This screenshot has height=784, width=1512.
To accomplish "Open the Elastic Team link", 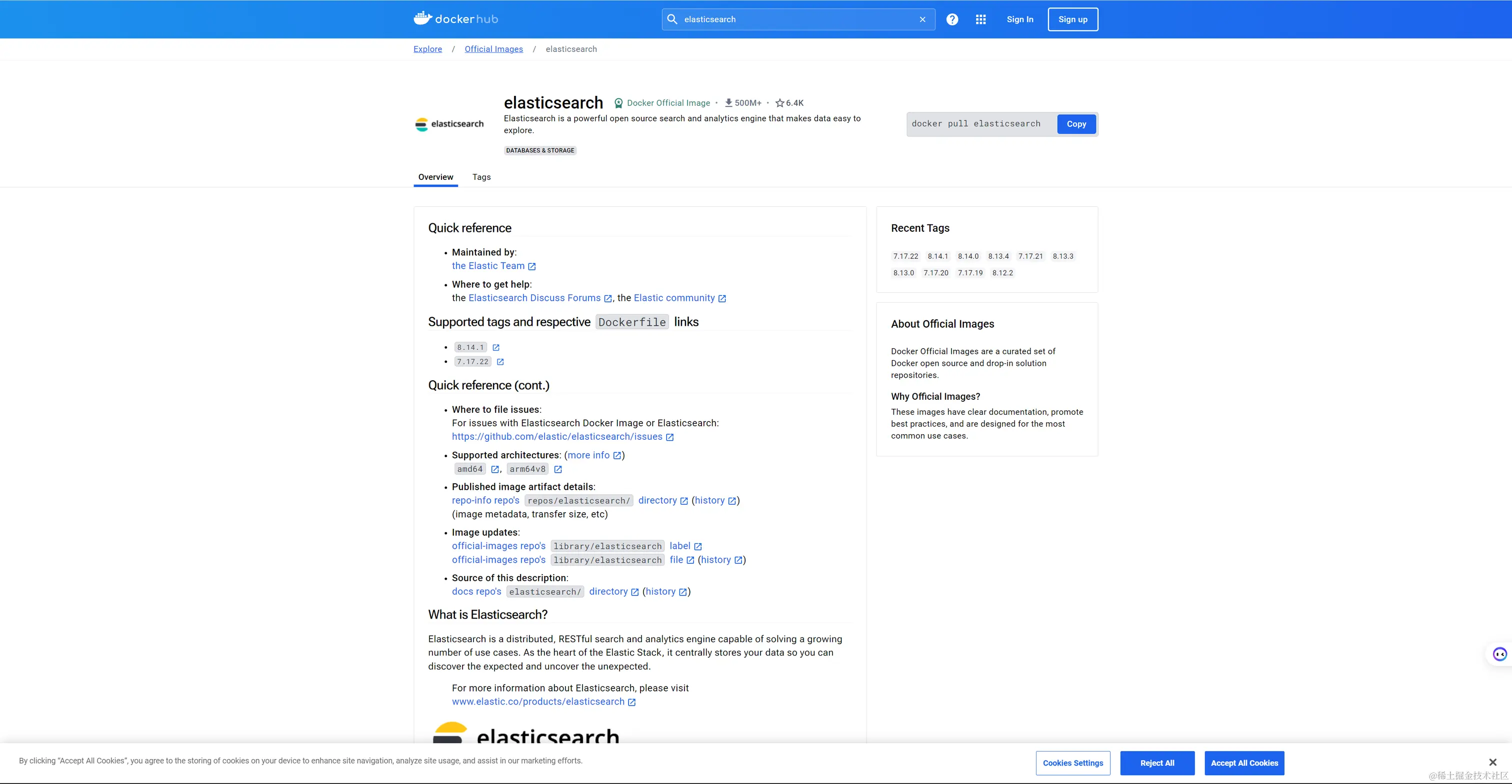I will point(488,266).
